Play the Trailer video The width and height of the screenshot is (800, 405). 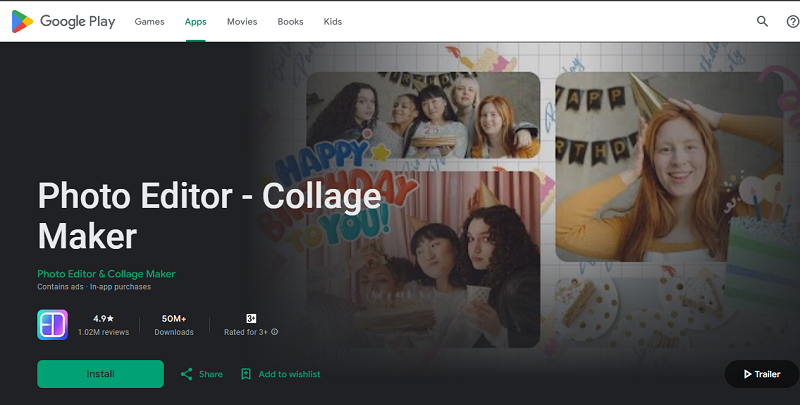[762, 374]
